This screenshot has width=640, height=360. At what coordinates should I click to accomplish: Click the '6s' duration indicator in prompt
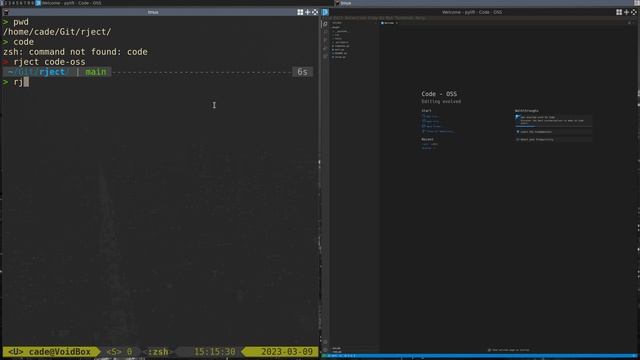(302, 72)
